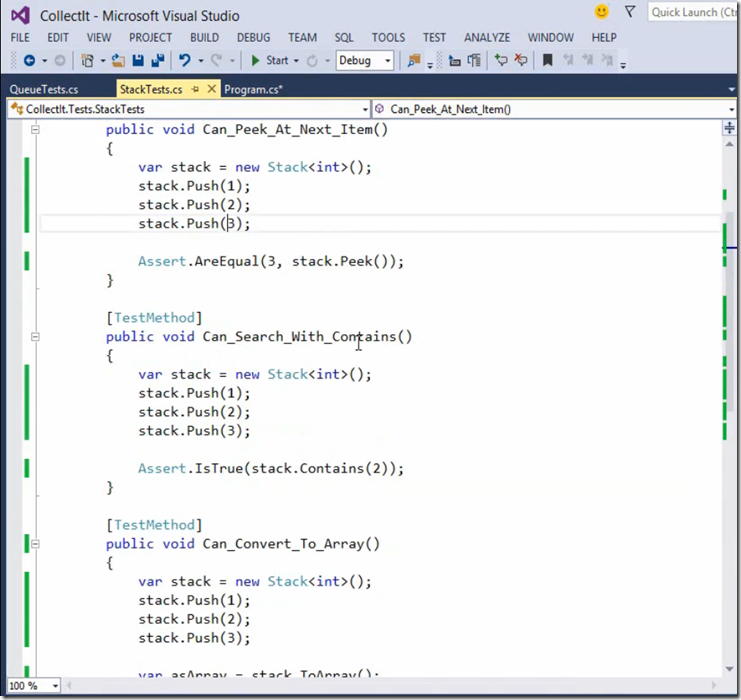Screen dimensions: 741x700
Task: Click the Open File folder icon
Action: [118, 60]
